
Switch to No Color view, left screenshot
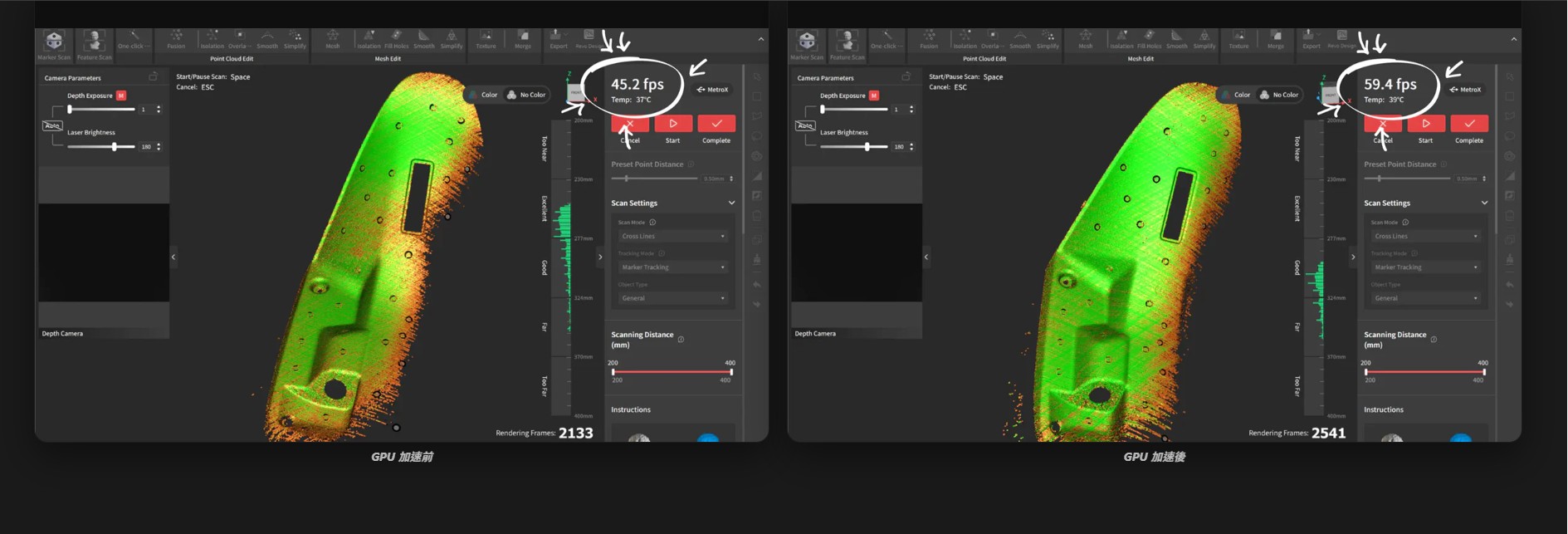pyautogui.click(x=526, y=95)
